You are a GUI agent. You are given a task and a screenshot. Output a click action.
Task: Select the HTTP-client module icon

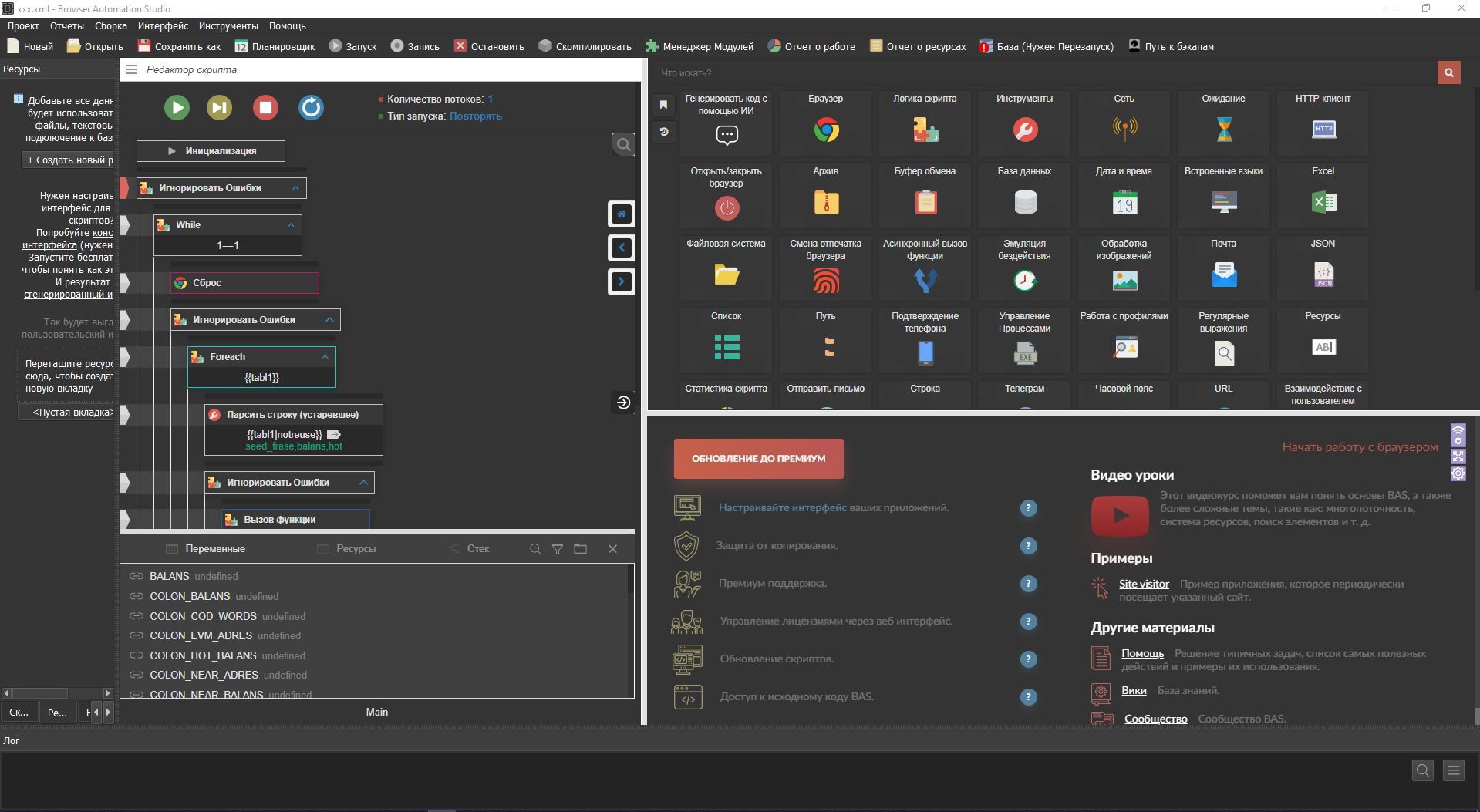coord(1323,130)
